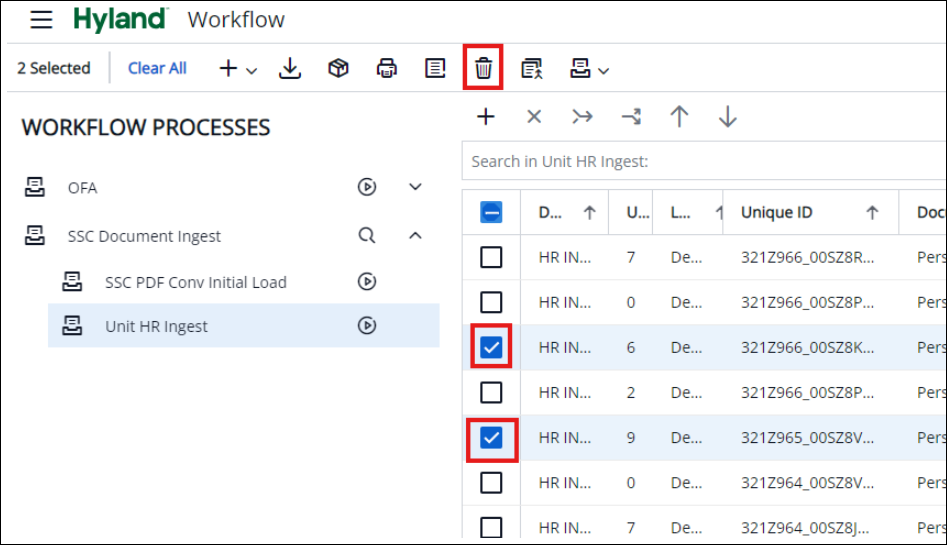
Task: Click run icon for Unit HR Ingest
Action: (x=367, y=326)
